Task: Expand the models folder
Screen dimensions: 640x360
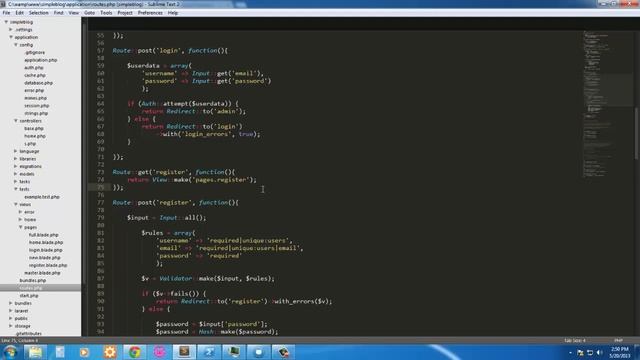Action: tap(16, 174)
